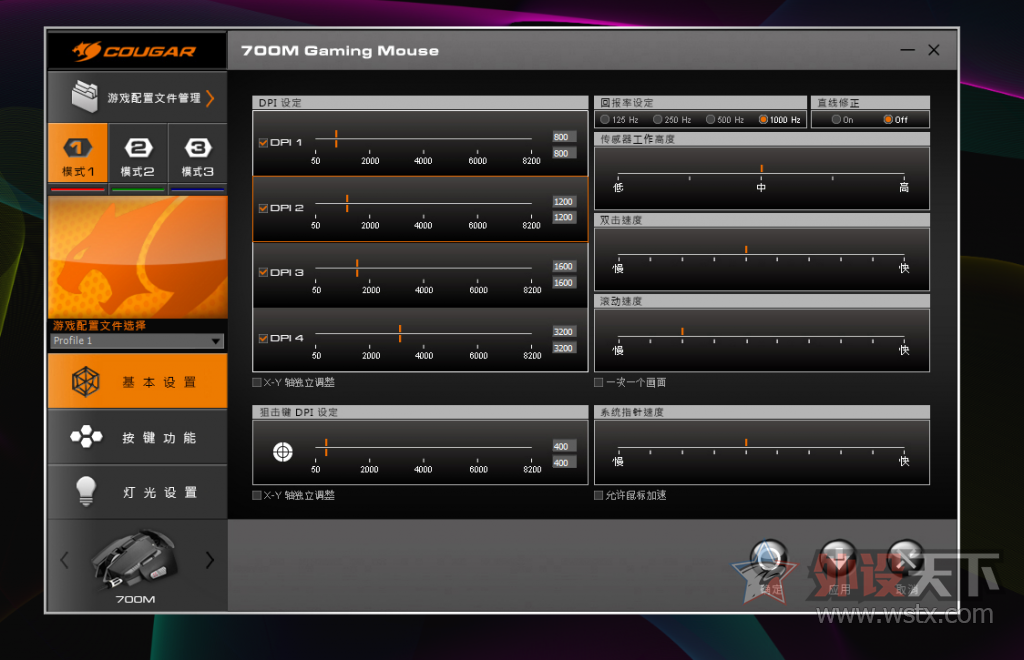Uncheck the DPI 1 checkbox
The image size is (1024, 660).
(263, 142)
